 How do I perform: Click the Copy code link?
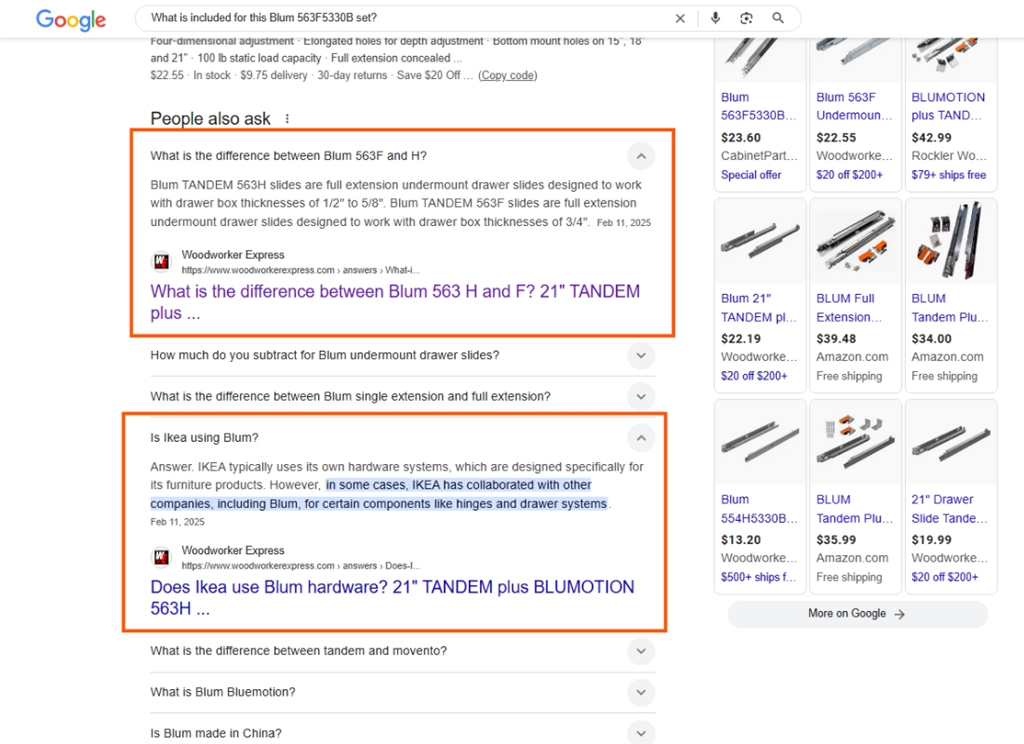tap(507, 75)
